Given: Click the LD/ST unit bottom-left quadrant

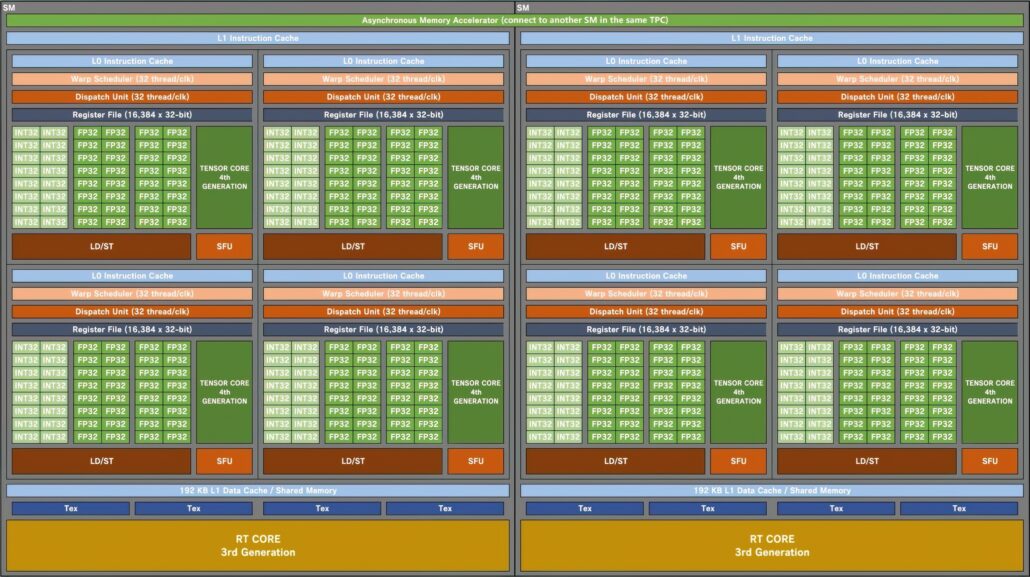Looking at the screenshot, I should click(100, 461).
